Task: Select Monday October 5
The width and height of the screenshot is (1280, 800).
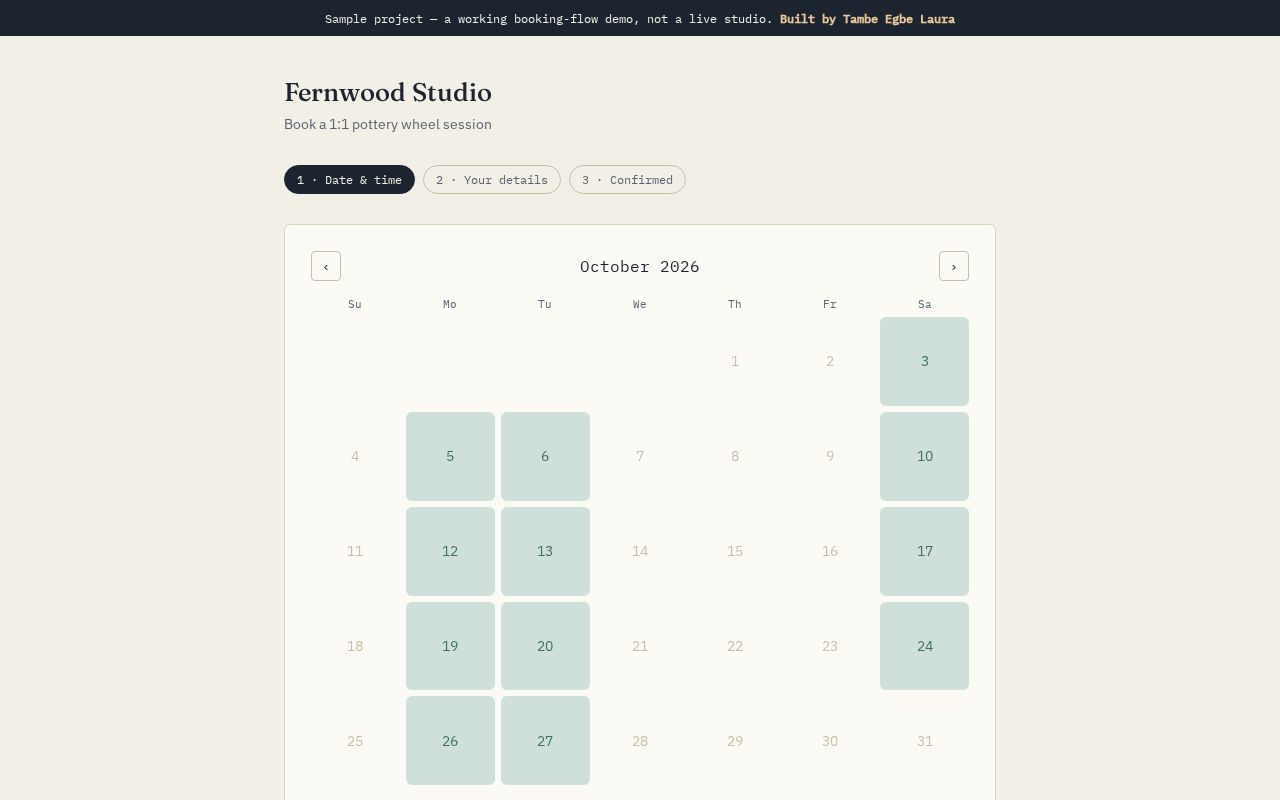Action: 450,456
